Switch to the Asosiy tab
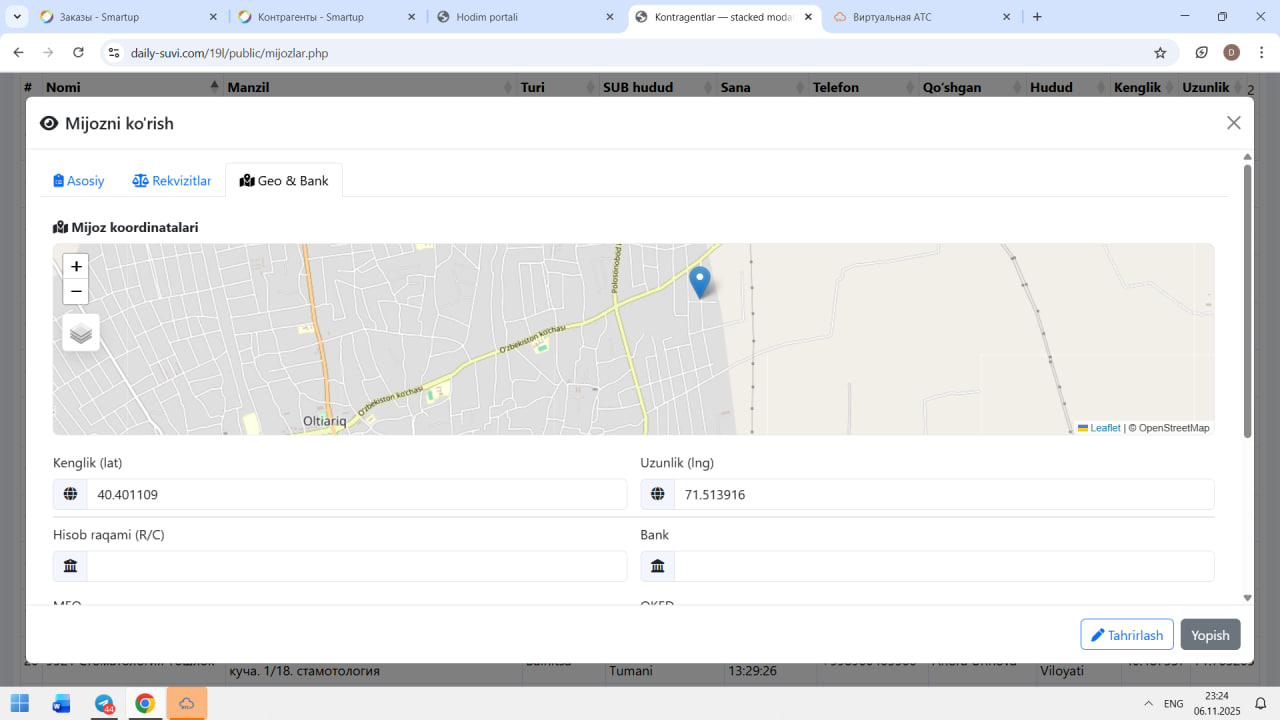 [x=79, y=181]
